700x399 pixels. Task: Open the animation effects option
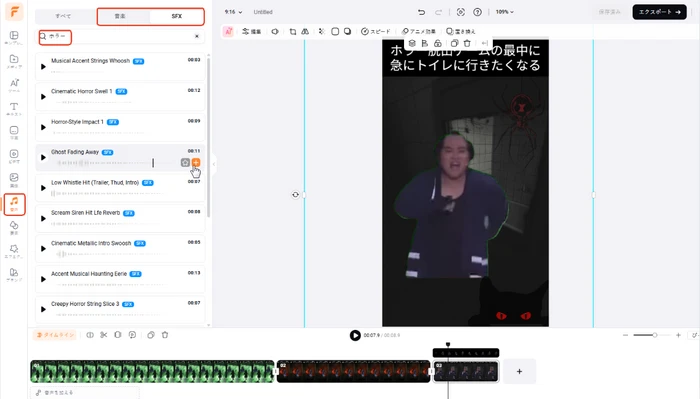[418, 31]
